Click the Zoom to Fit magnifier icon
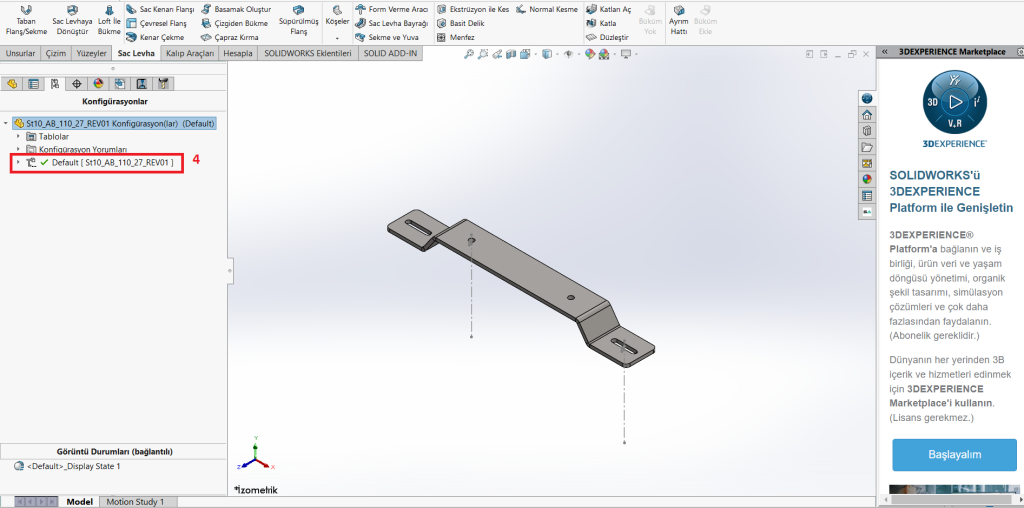1024x508 pixels. (x=469, y=54)
